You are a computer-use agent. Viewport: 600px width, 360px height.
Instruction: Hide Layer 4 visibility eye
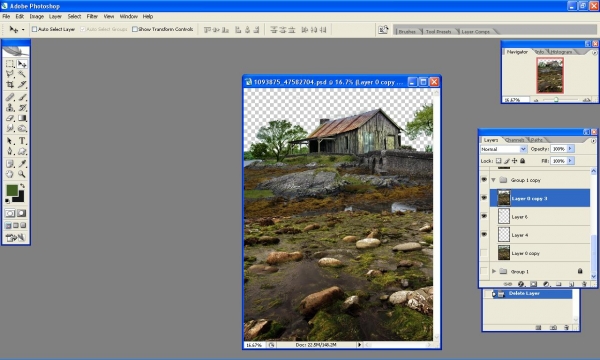point(484,235)
